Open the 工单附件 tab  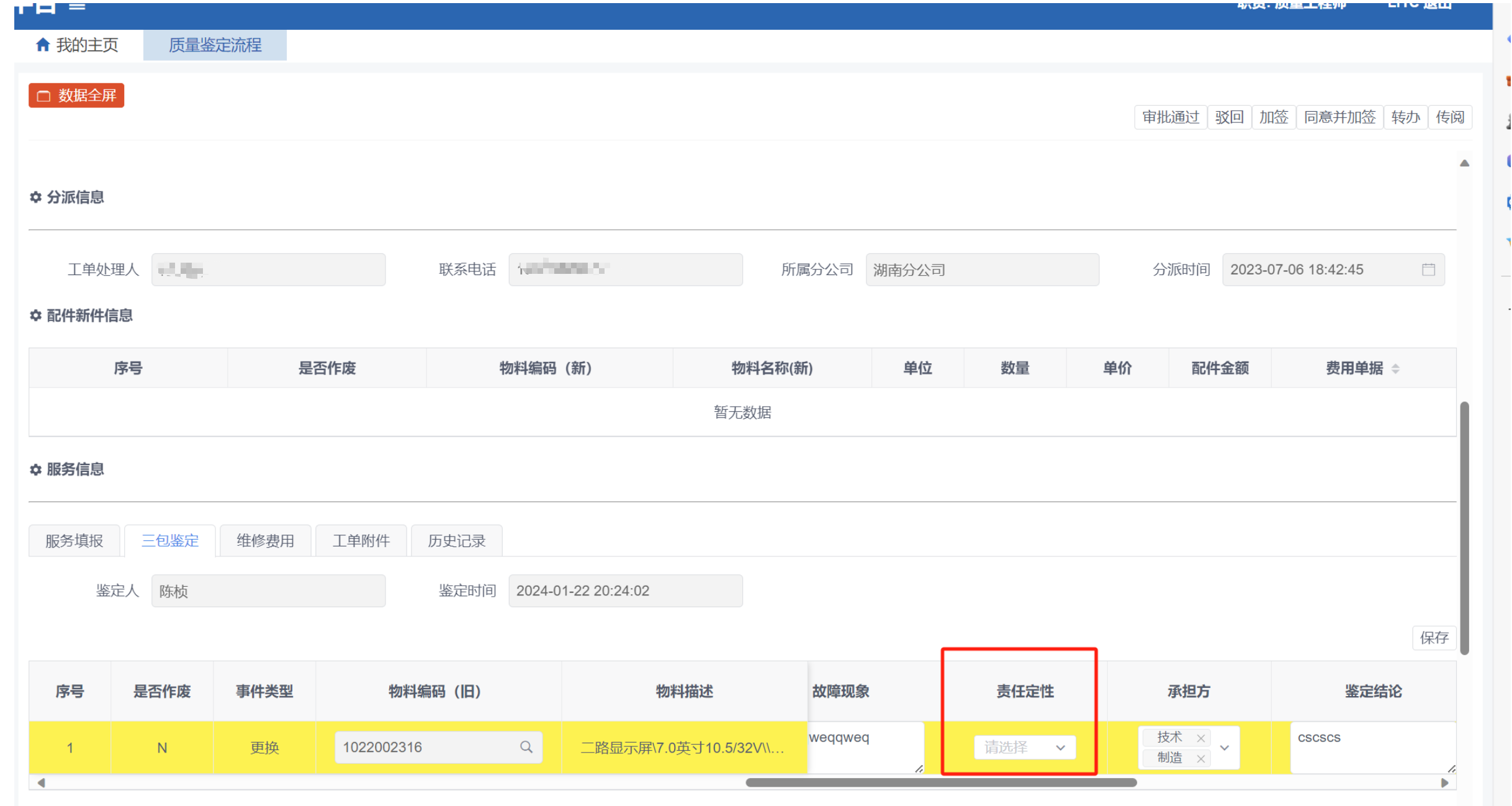coord(361,541)
